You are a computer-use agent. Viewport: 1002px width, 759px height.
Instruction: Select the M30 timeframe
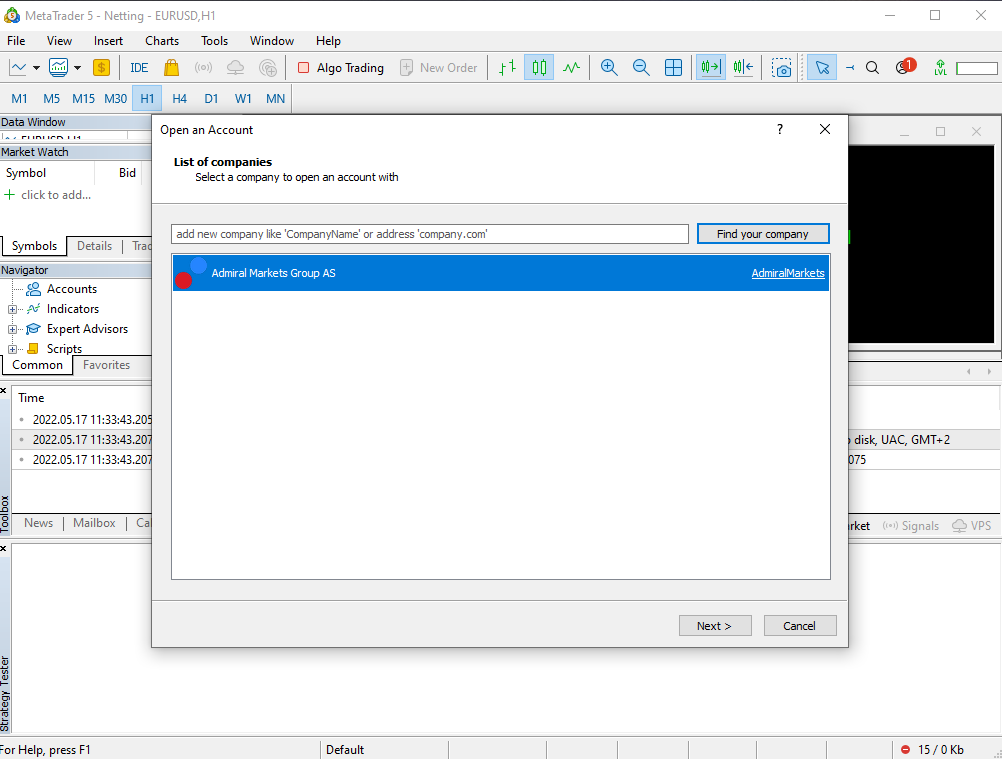(x=116, y=98)
